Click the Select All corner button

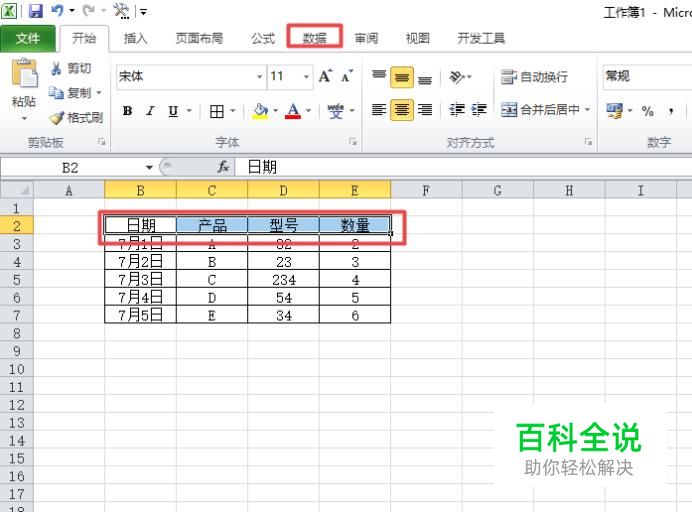pyautogui.click(x=17, y=190)
